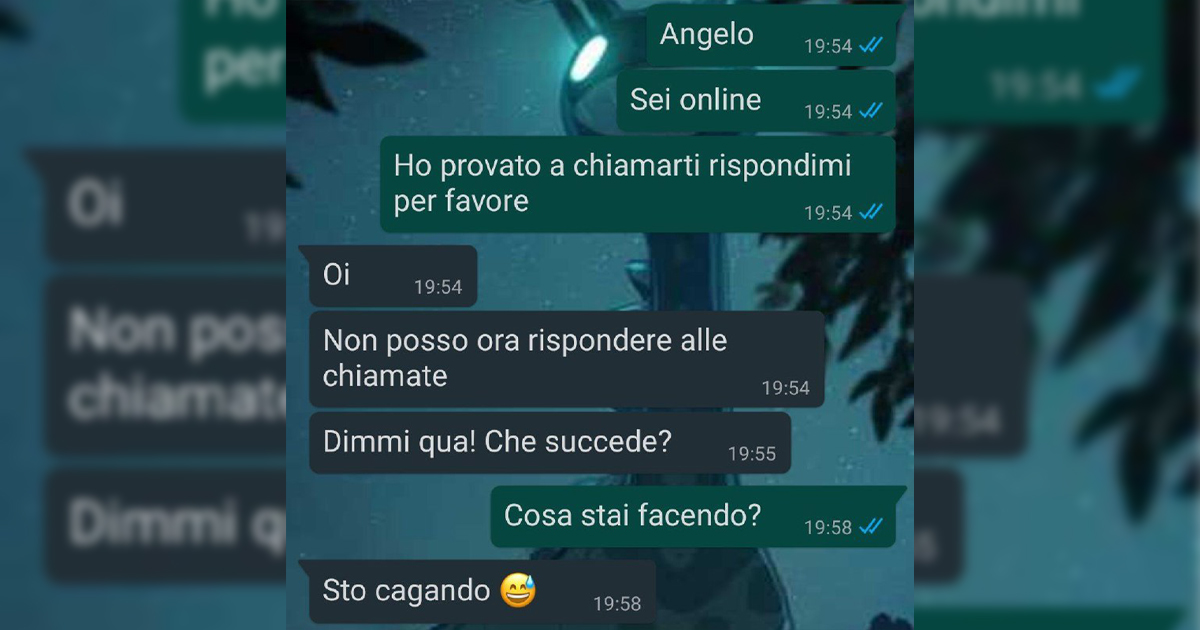
Task: Click read-receipt double check on 'Angelo' message
Action: [871, 46]
